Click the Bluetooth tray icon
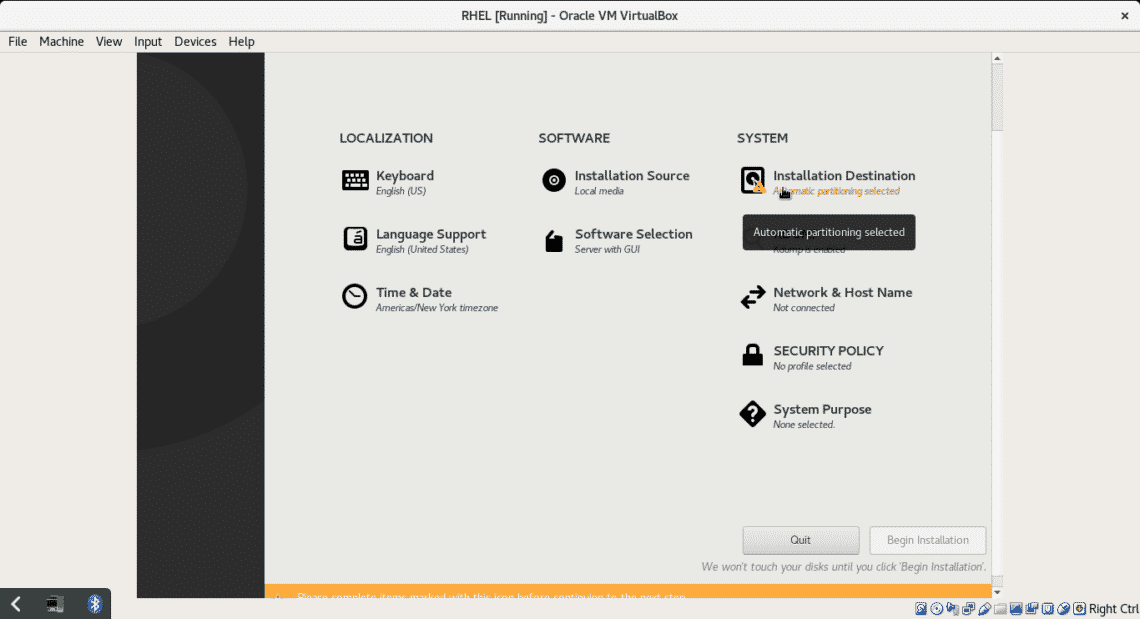 pyautogui.click(x=95, y=604)
